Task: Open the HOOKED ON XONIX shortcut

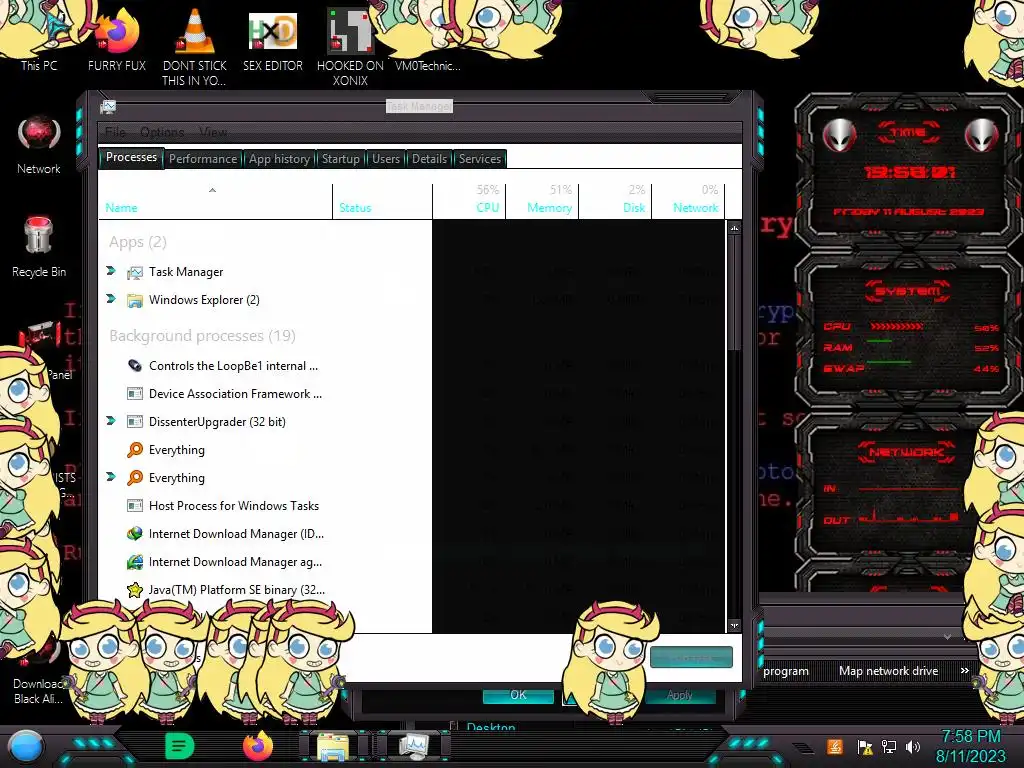Action: [x=350, y=46]
